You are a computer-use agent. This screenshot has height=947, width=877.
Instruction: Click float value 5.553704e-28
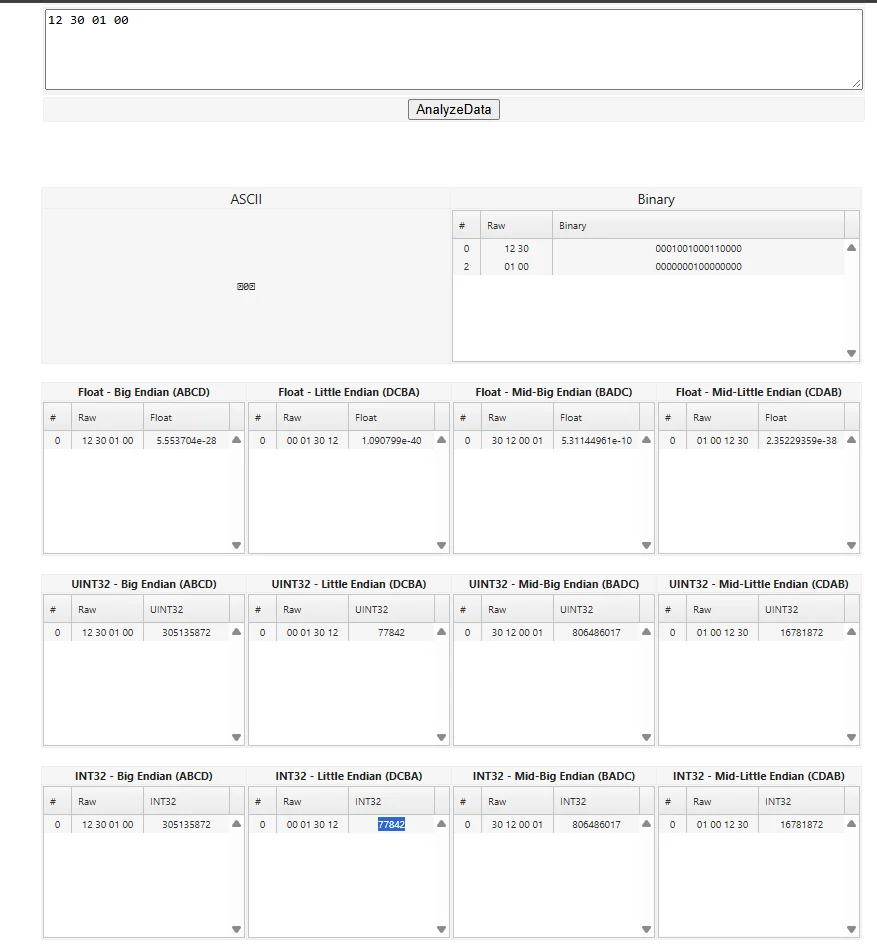[186, 440]
